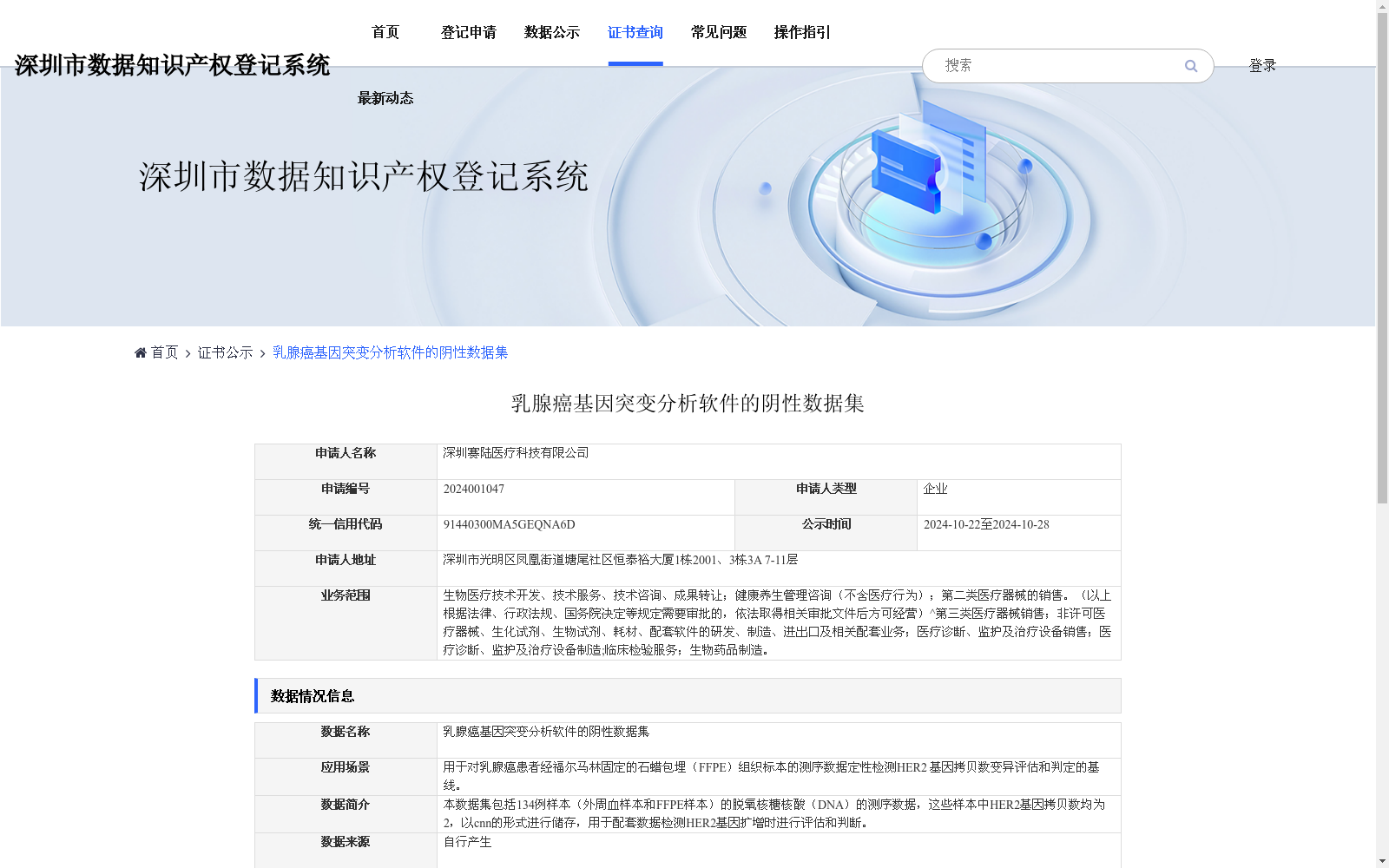Open the 操作指引 menu item

pos(802,32)
